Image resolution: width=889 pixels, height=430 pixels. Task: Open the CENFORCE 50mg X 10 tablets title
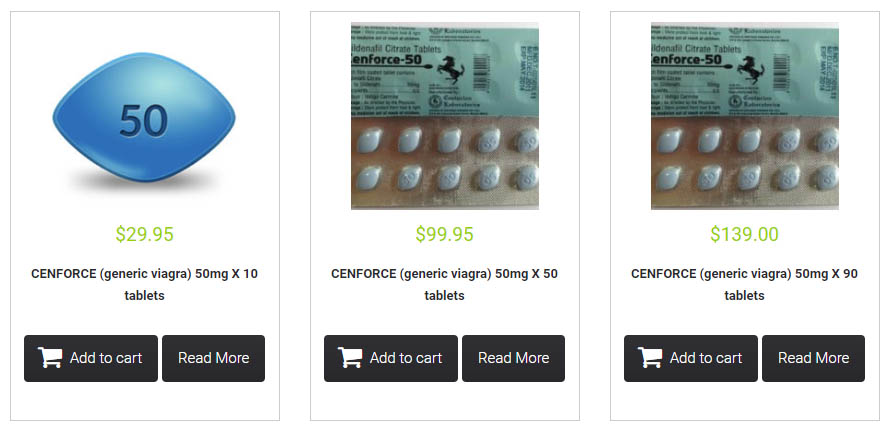(x=144, y=285)
